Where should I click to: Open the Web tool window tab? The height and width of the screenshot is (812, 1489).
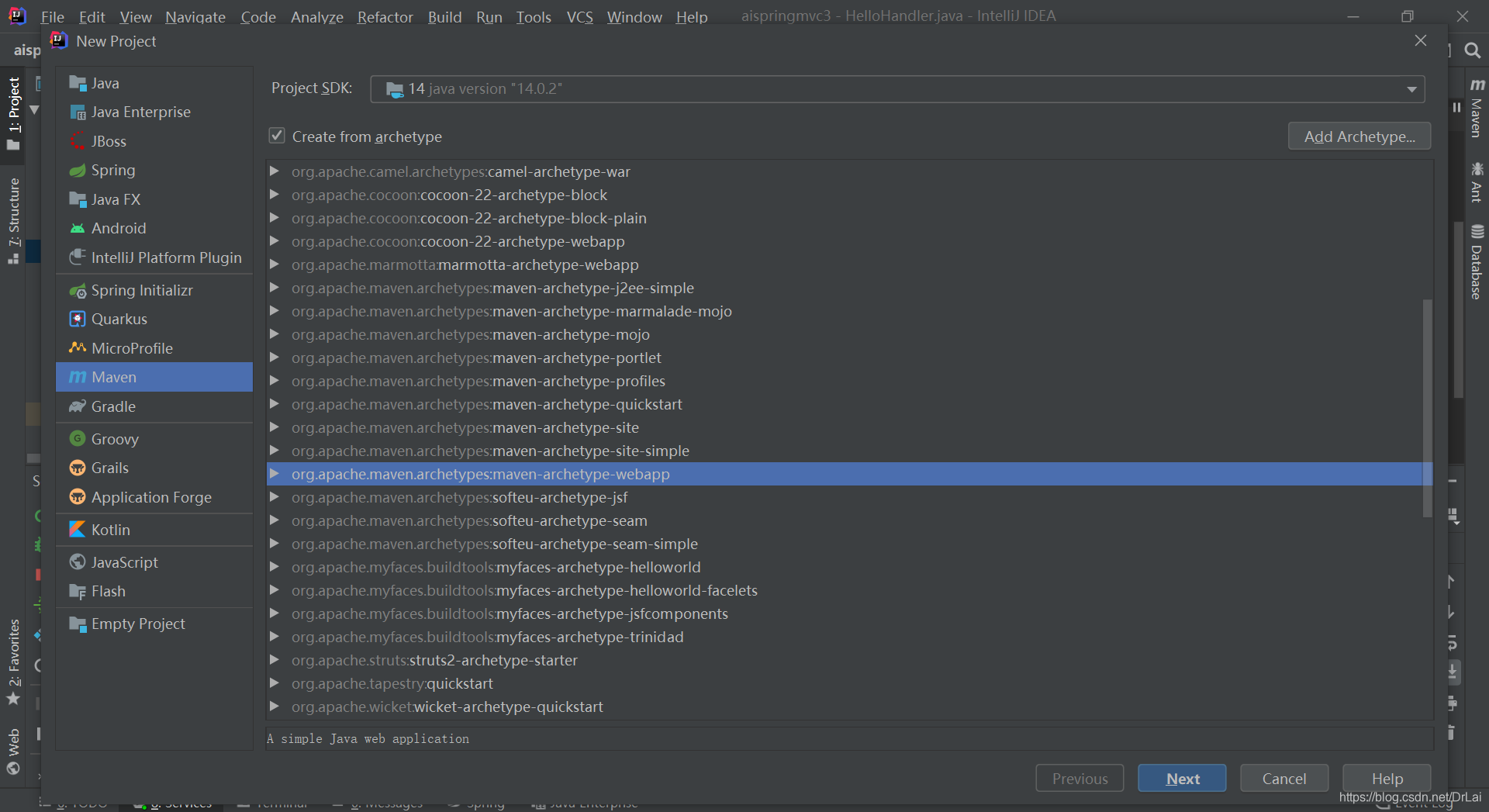point(14,751)
